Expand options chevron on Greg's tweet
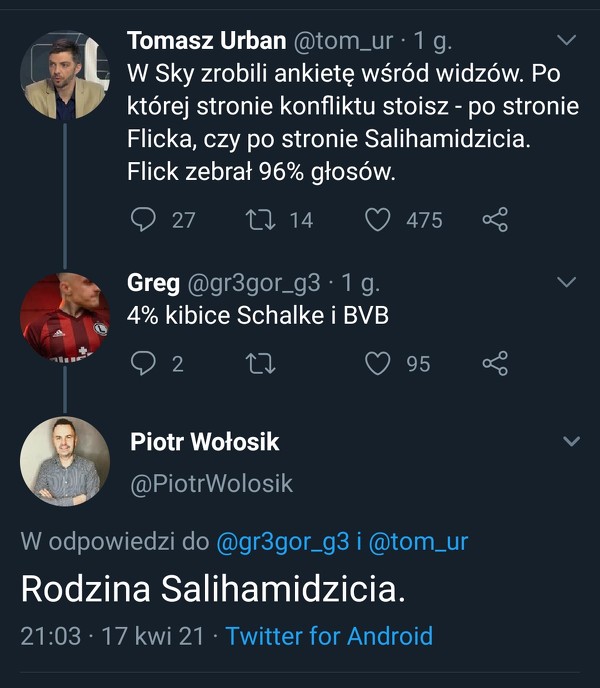This screenshot has height=688, width=600. [567, 283]
